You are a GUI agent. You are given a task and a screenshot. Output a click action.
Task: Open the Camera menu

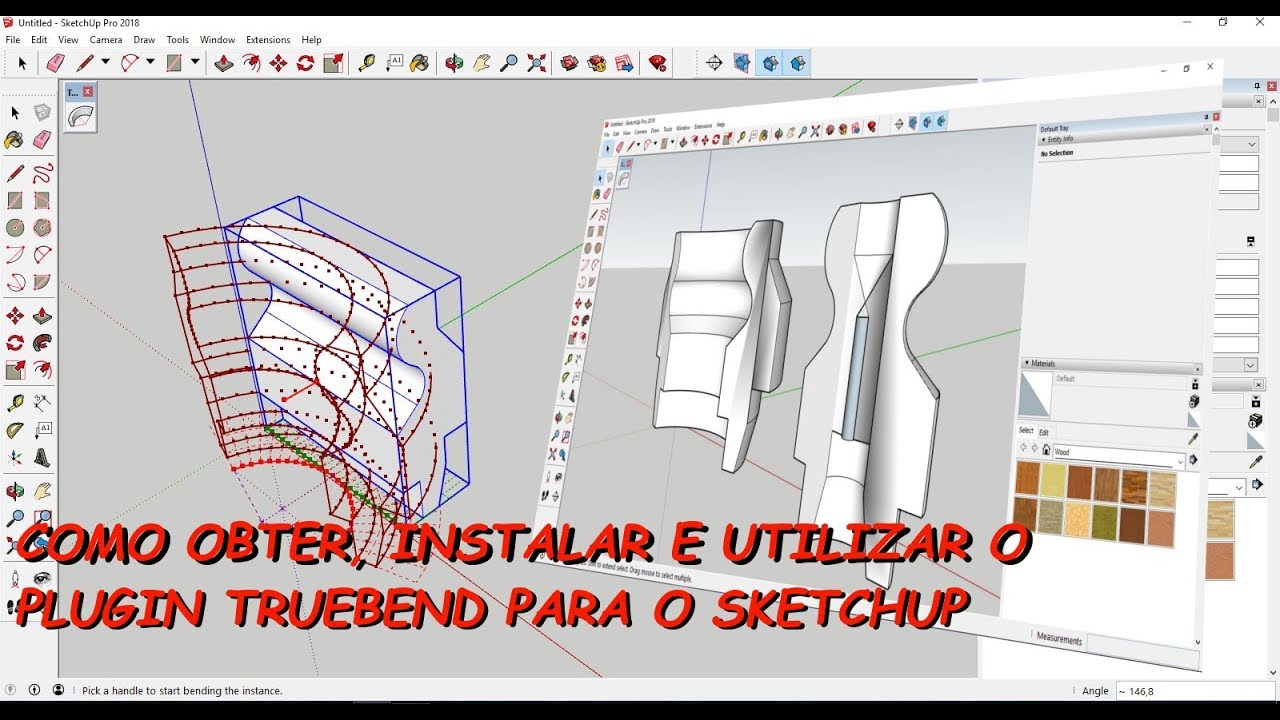pos(106,40)
